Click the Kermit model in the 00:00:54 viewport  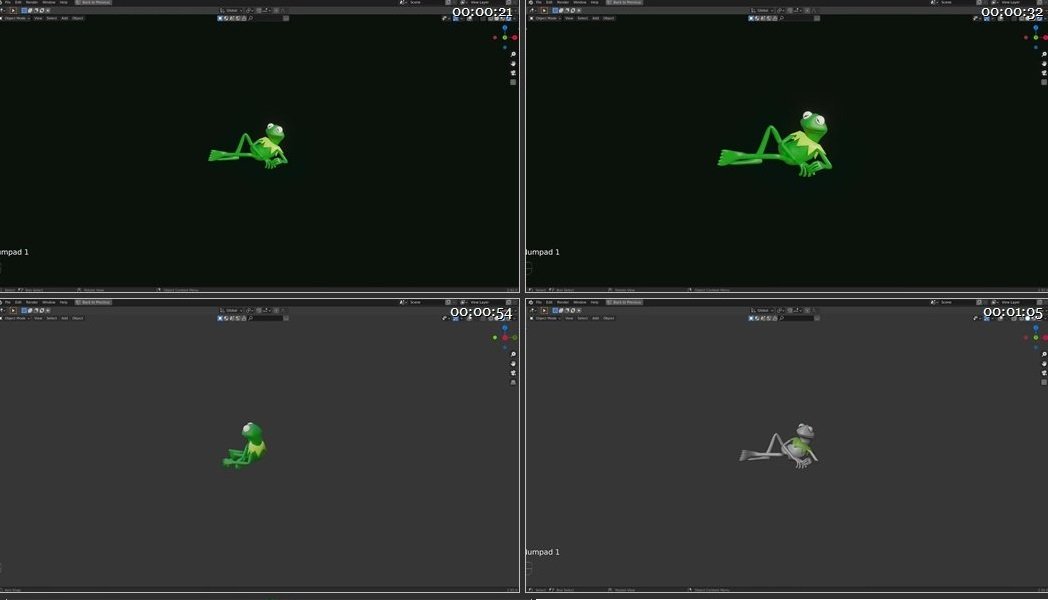[245, 445]
